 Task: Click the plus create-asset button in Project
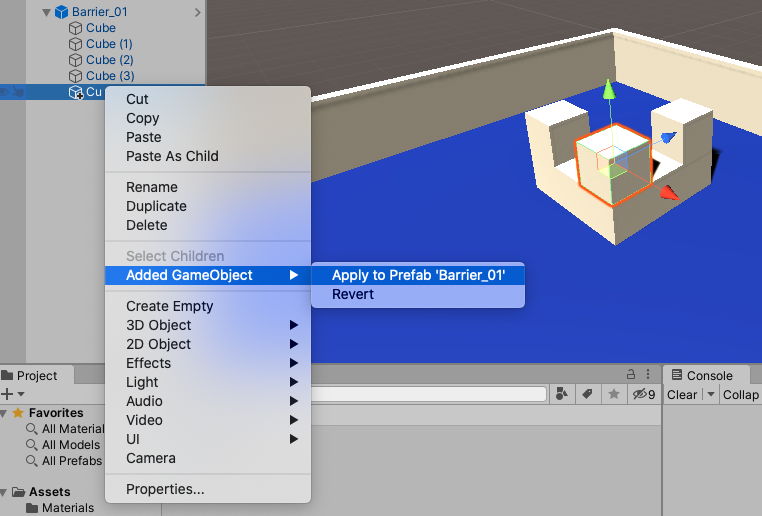click(7, 394)
